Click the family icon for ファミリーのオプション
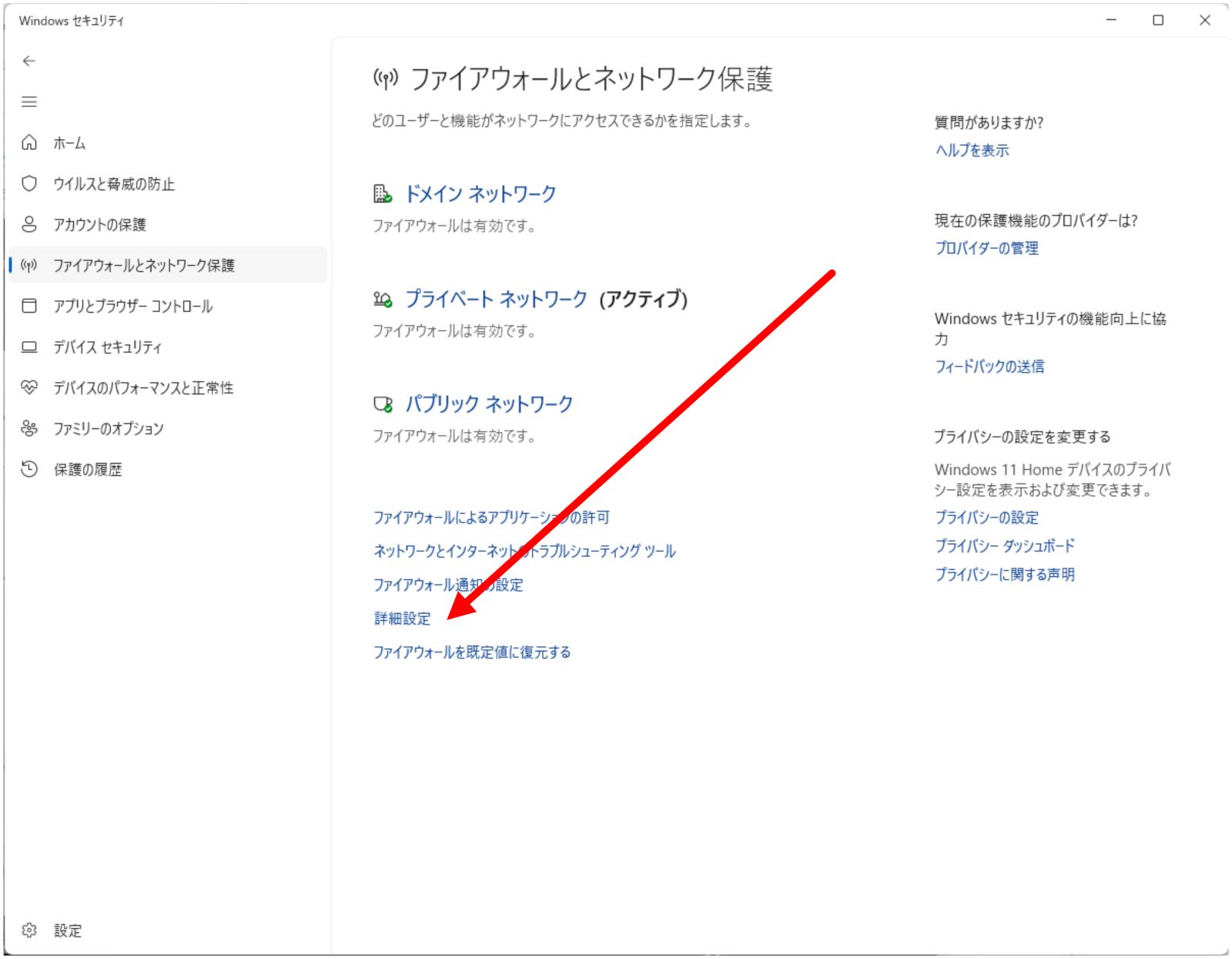 pyautogui.click(x=29, y=428)
